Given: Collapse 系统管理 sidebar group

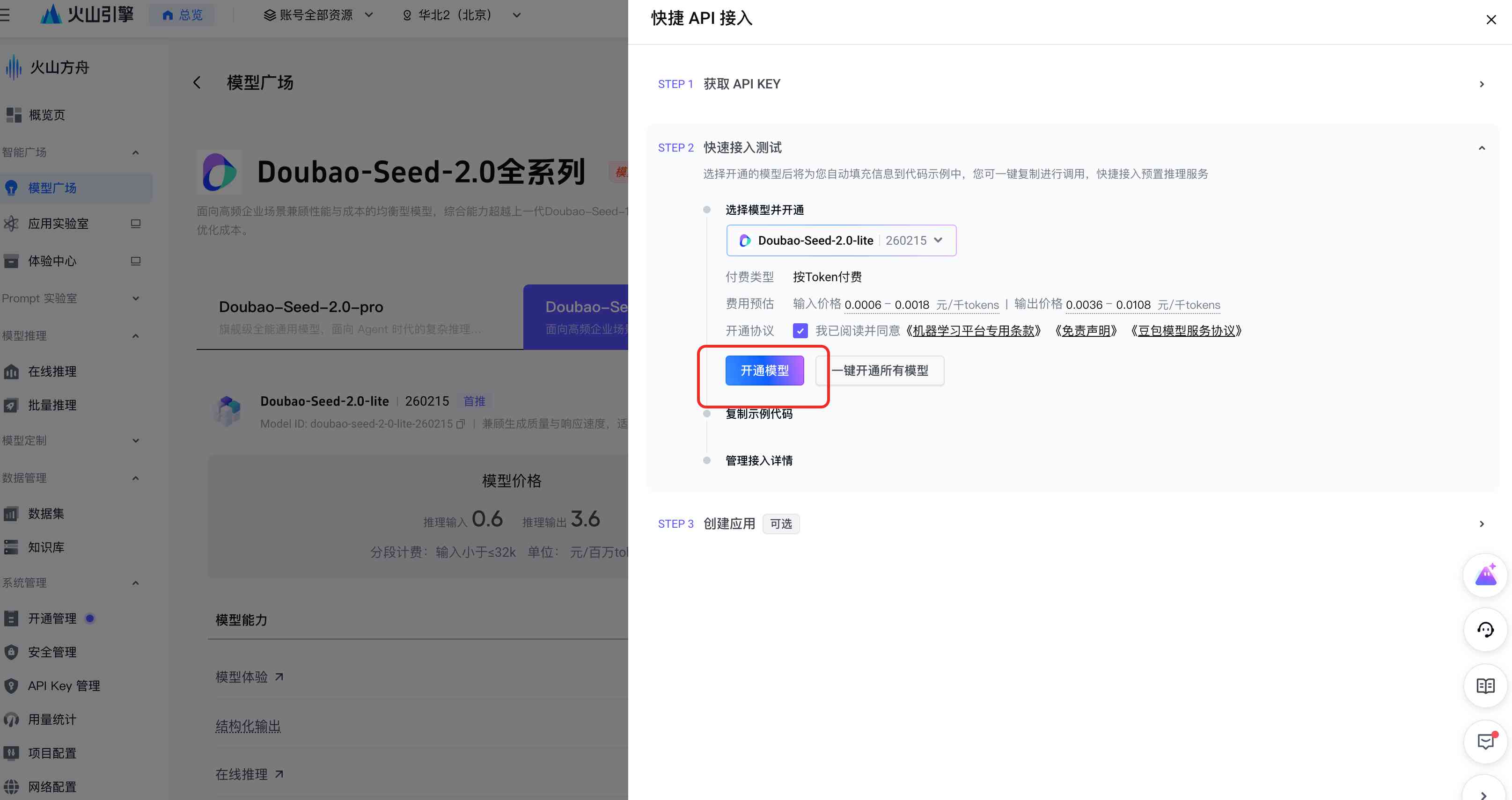Looking at the screenshot, I should [136, 583].
